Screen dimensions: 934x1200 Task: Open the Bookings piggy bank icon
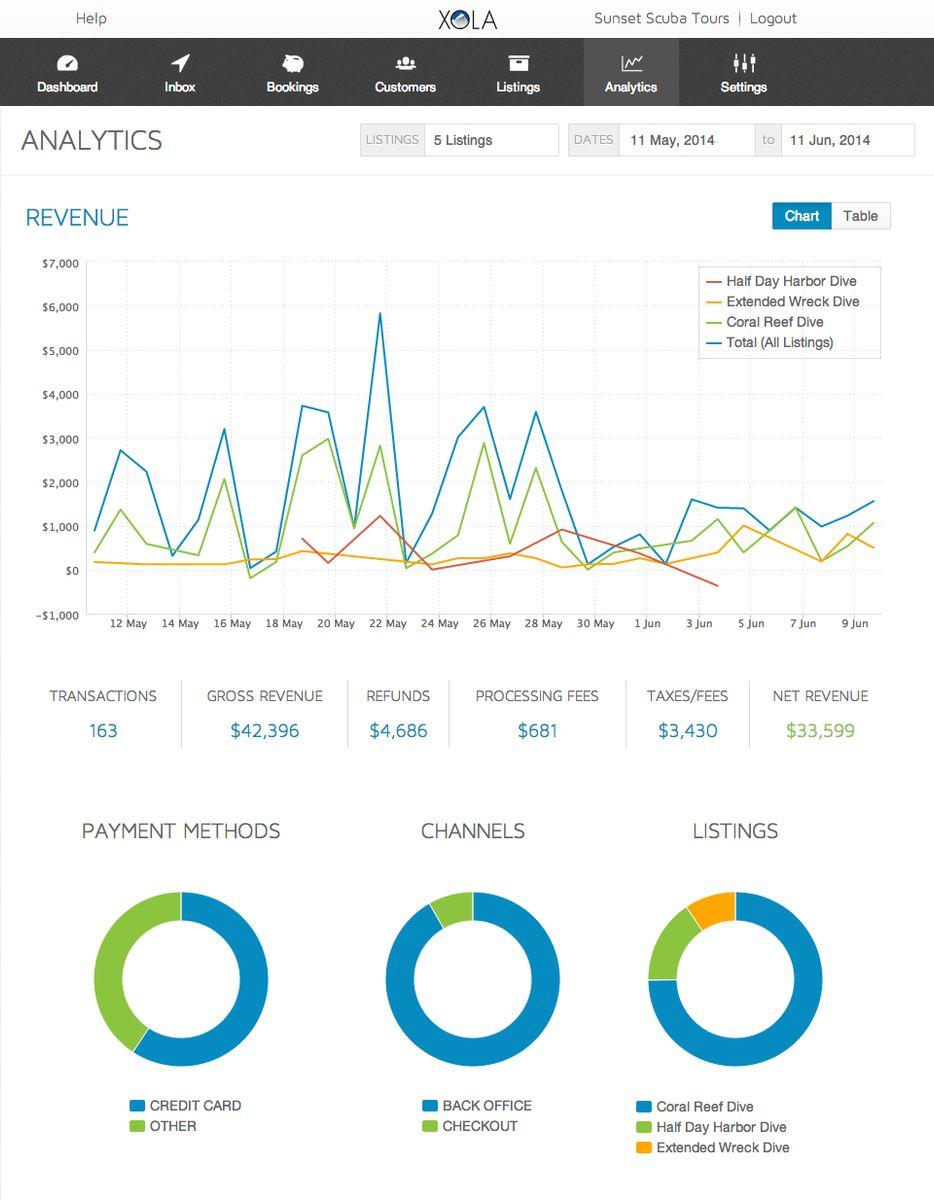click(x=292, y=63)
